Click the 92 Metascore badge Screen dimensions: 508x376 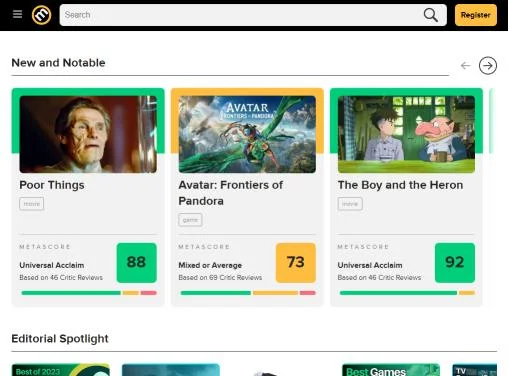[x=455, y=263]
